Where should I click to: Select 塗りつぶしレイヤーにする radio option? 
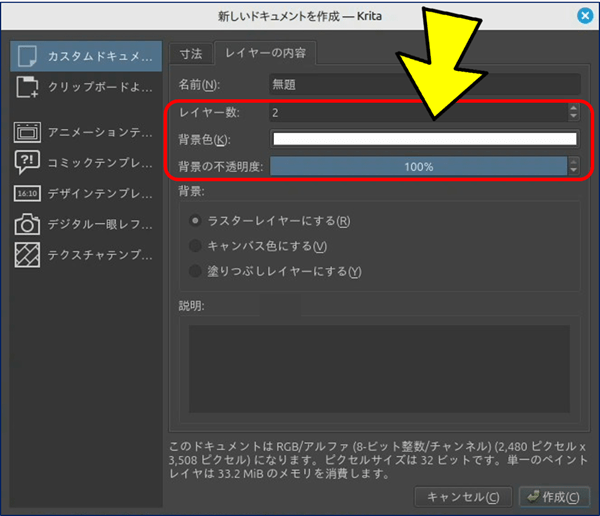tap(196, 271)
